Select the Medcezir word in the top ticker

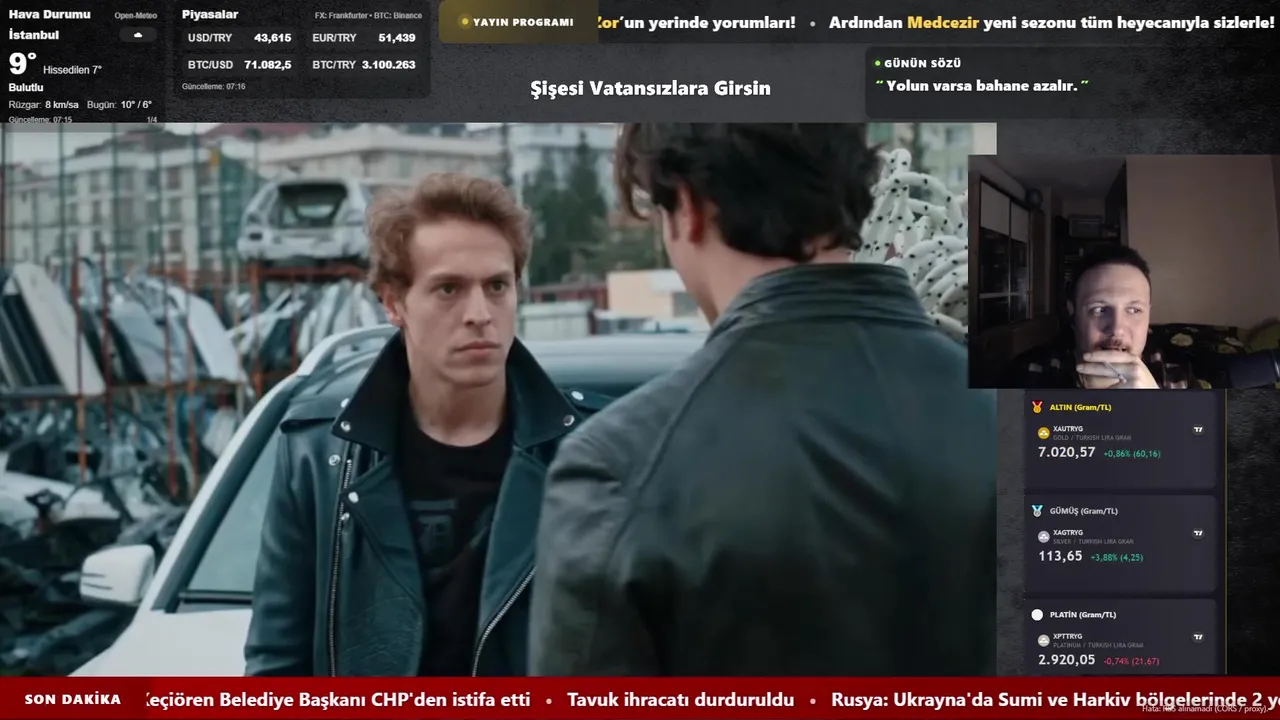[x=943, y=22]
